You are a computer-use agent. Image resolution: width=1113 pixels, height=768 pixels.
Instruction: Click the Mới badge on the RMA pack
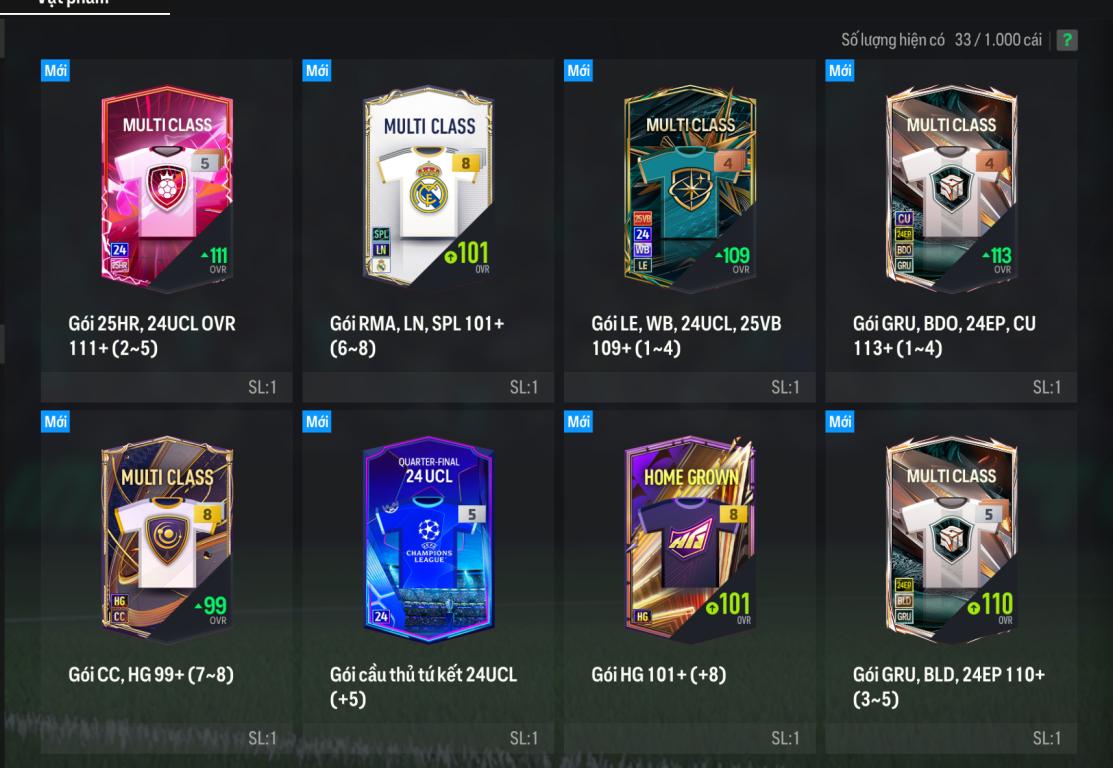317,70
